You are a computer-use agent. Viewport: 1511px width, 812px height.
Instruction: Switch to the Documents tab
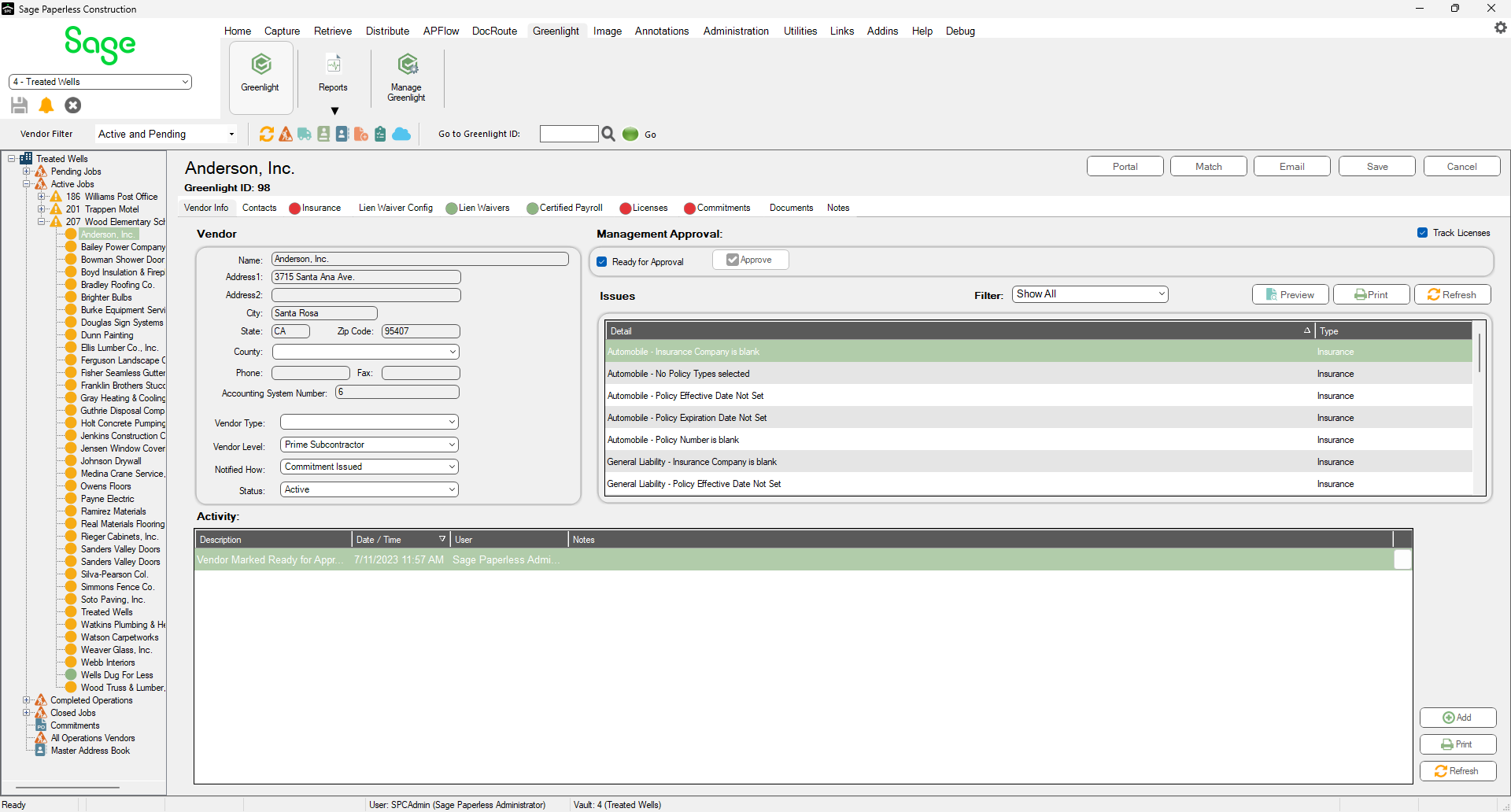[791, 208]
